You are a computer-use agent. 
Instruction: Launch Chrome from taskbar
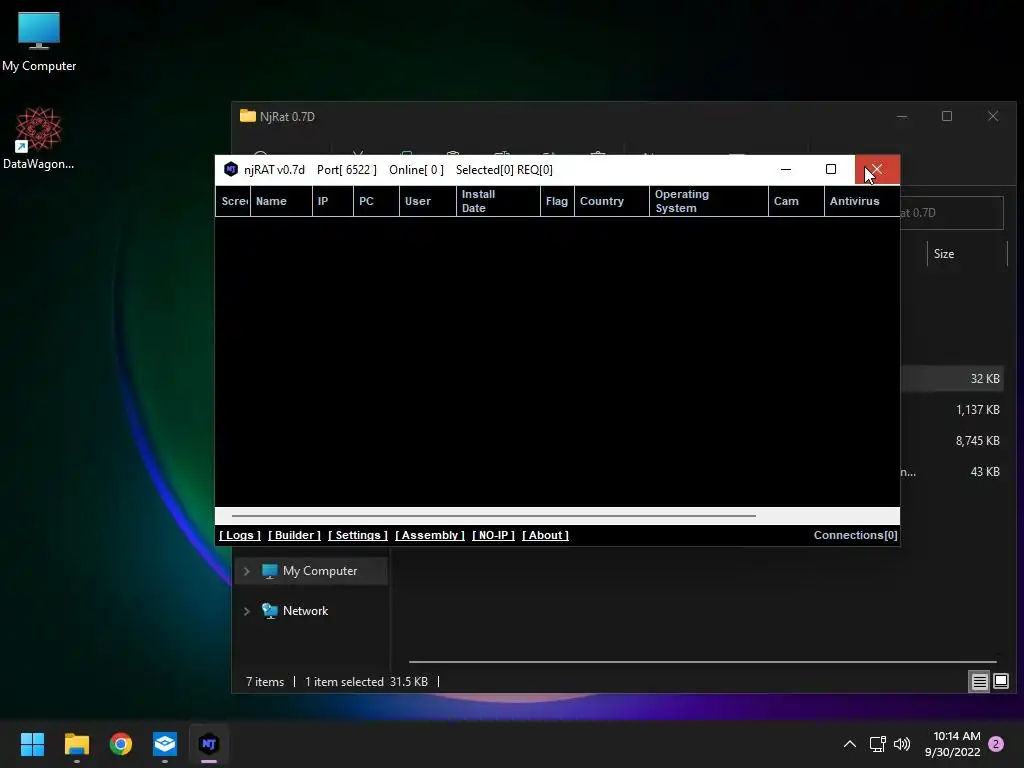pyautogui.click(x=121, y=744)
